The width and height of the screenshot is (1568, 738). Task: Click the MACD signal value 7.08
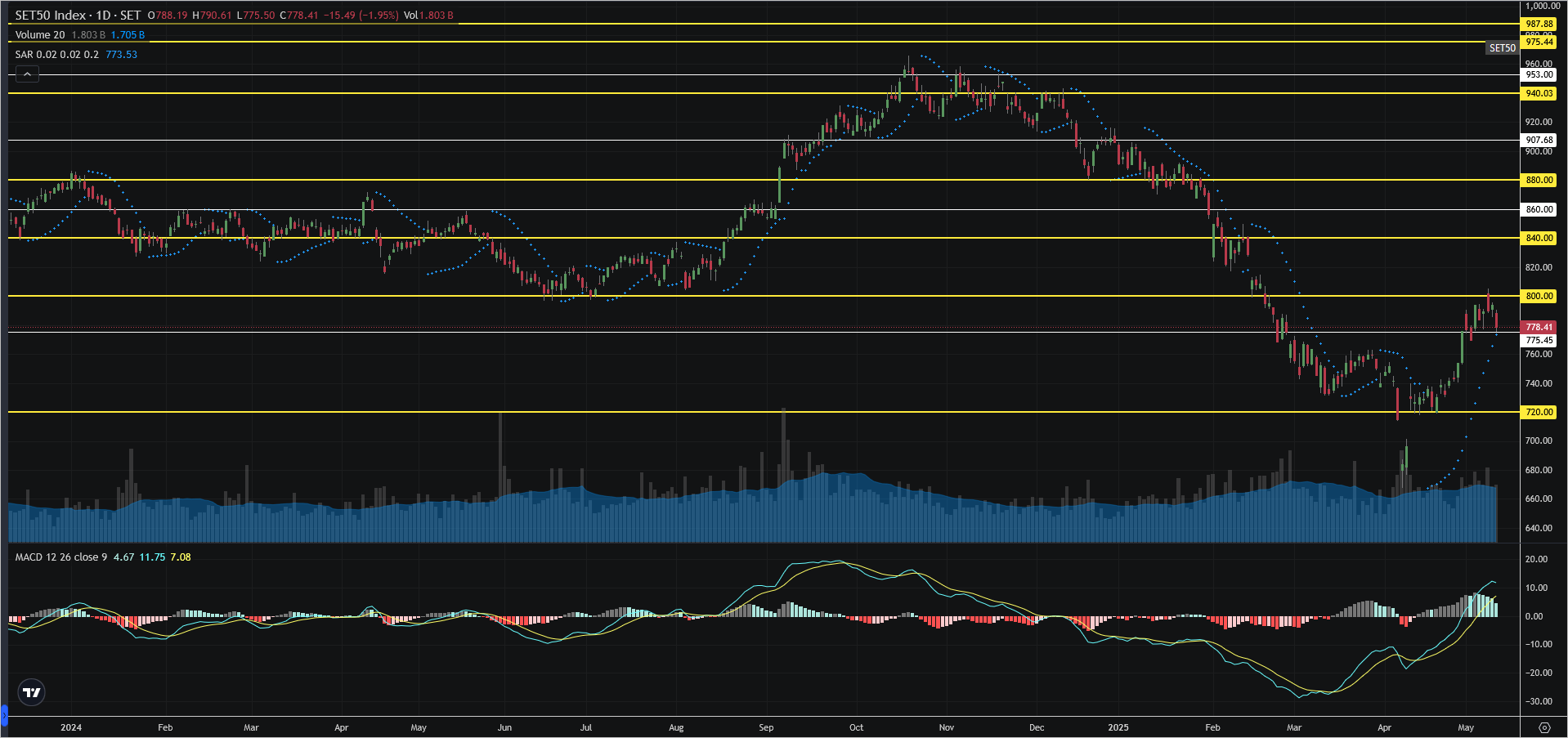click(x=181, y=557)
